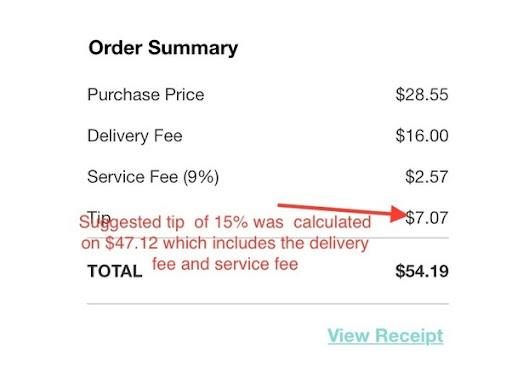Image resolution: width=512 pixels, height=373 pixels.
Task: Click the Order Summary heading
Action: (163, 48)
